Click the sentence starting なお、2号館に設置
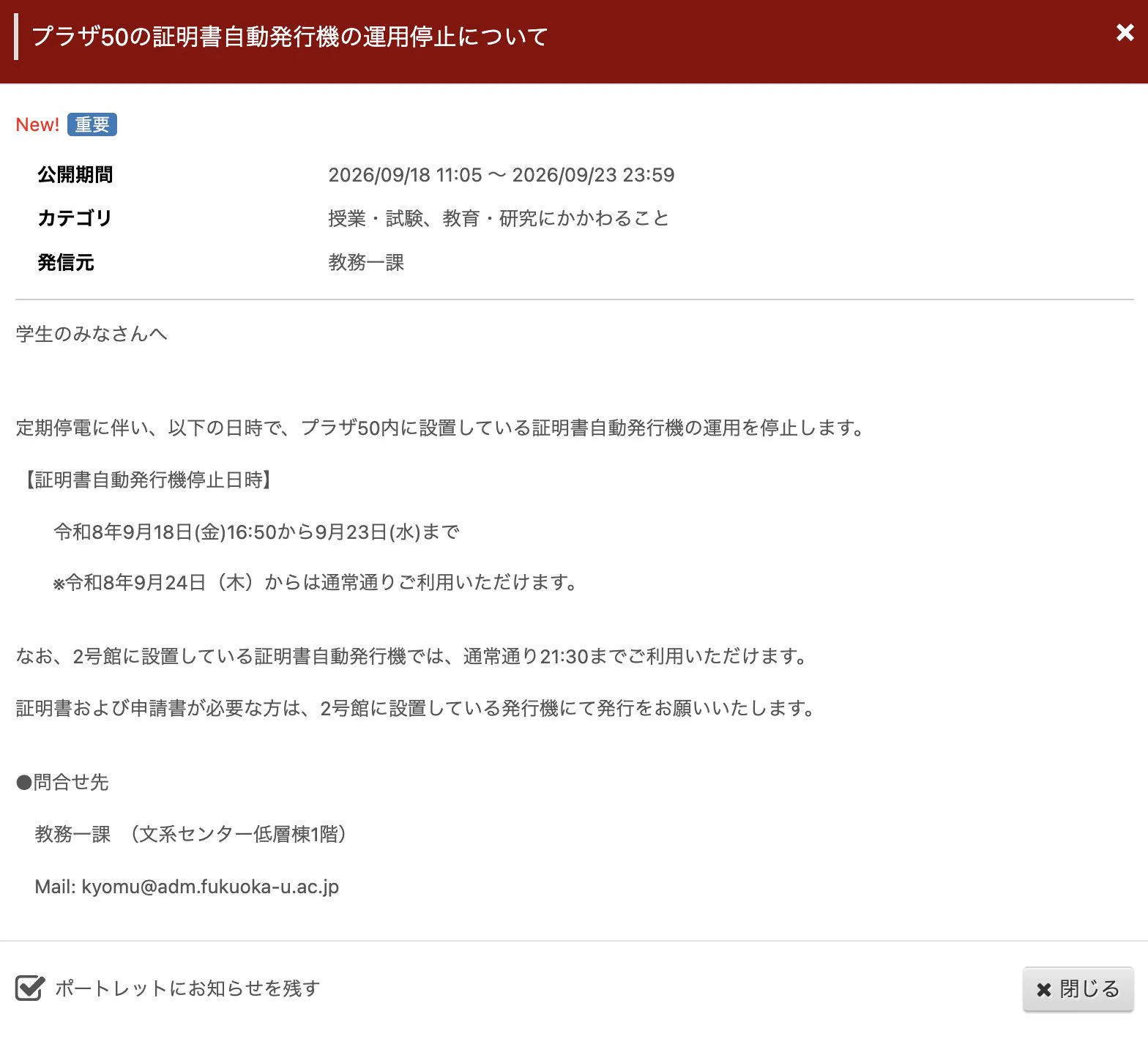The height and width of the screenshot is (1047, 1148). 413,656
